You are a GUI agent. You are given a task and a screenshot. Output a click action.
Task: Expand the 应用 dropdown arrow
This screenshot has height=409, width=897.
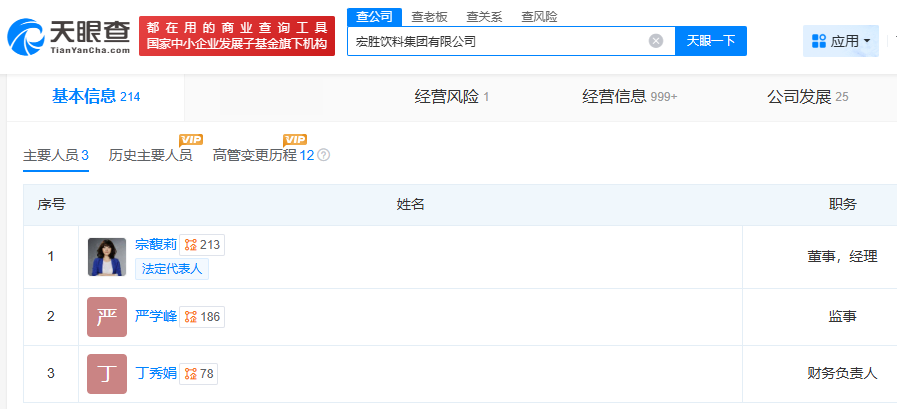[867, 41]
